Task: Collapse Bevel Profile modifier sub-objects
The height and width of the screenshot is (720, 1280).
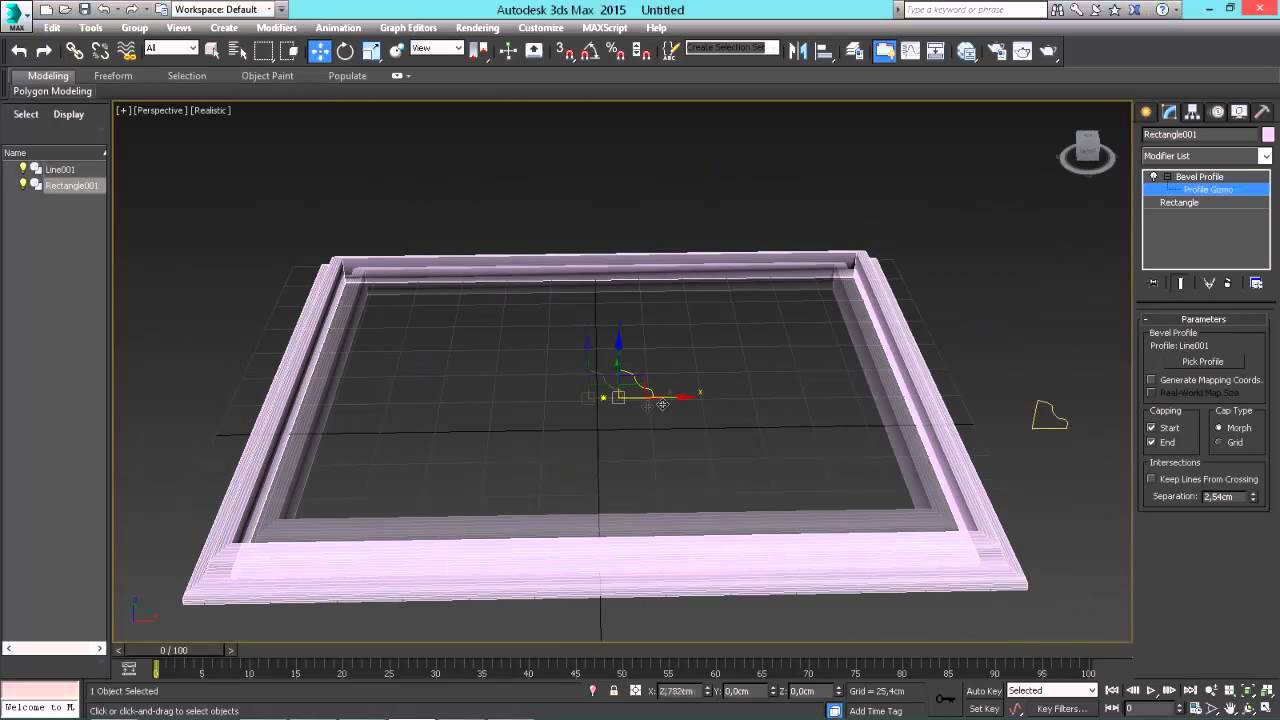Action: pyautogui.click(x=1166, y=177)
